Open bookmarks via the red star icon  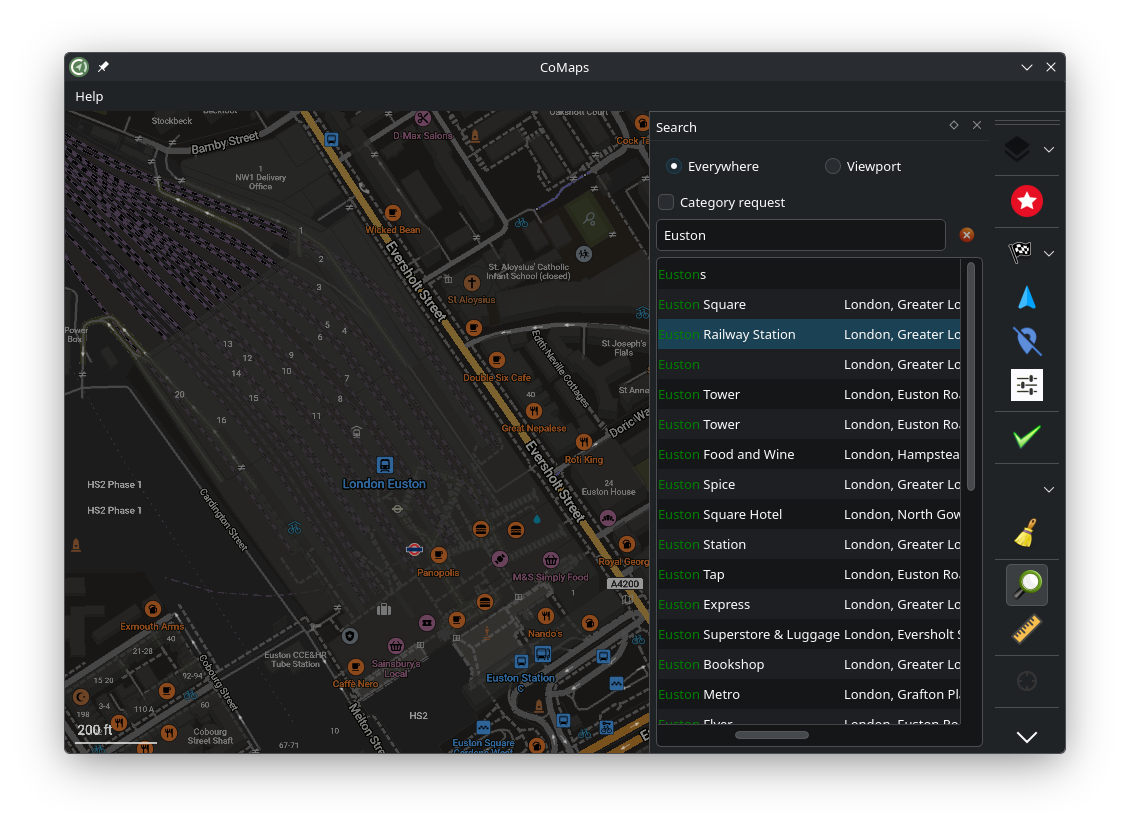pyautogui.click(x=1026, y=201)
